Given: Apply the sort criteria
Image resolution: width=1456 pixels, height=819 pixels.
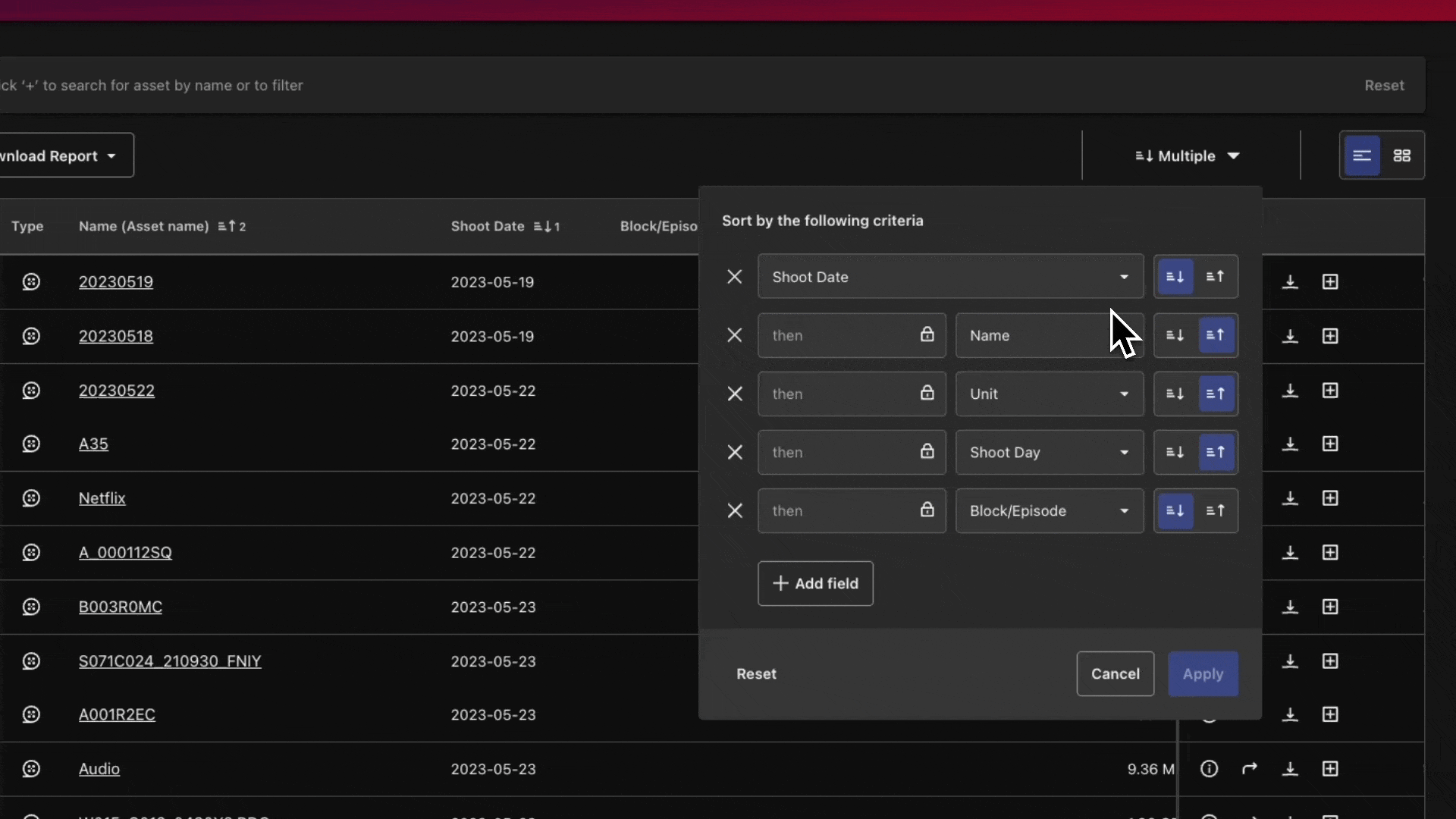Looking at the screenshot, I should 1203,673.
